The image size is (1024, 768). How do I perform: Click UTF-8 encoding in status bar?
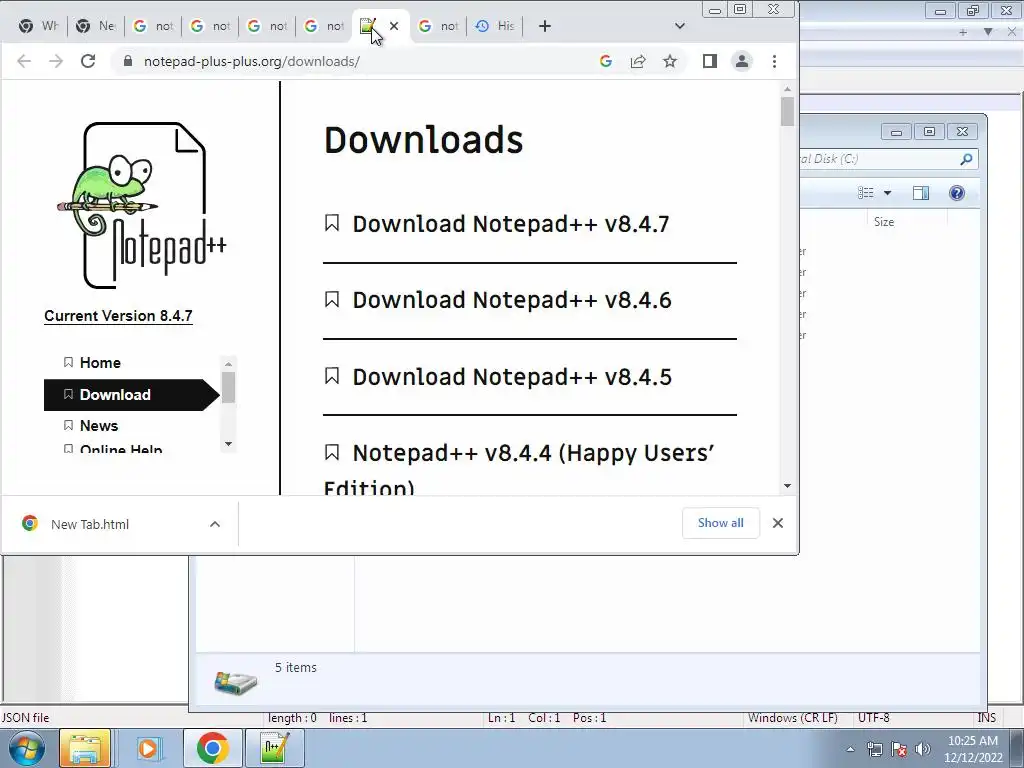pos(874,718)
